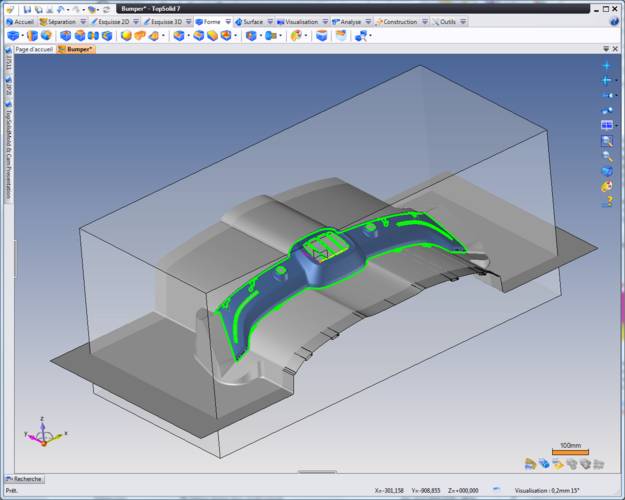Click the first blue shape tool icon
The height and width of the screenshot is (500, 625).
[12, 35]
